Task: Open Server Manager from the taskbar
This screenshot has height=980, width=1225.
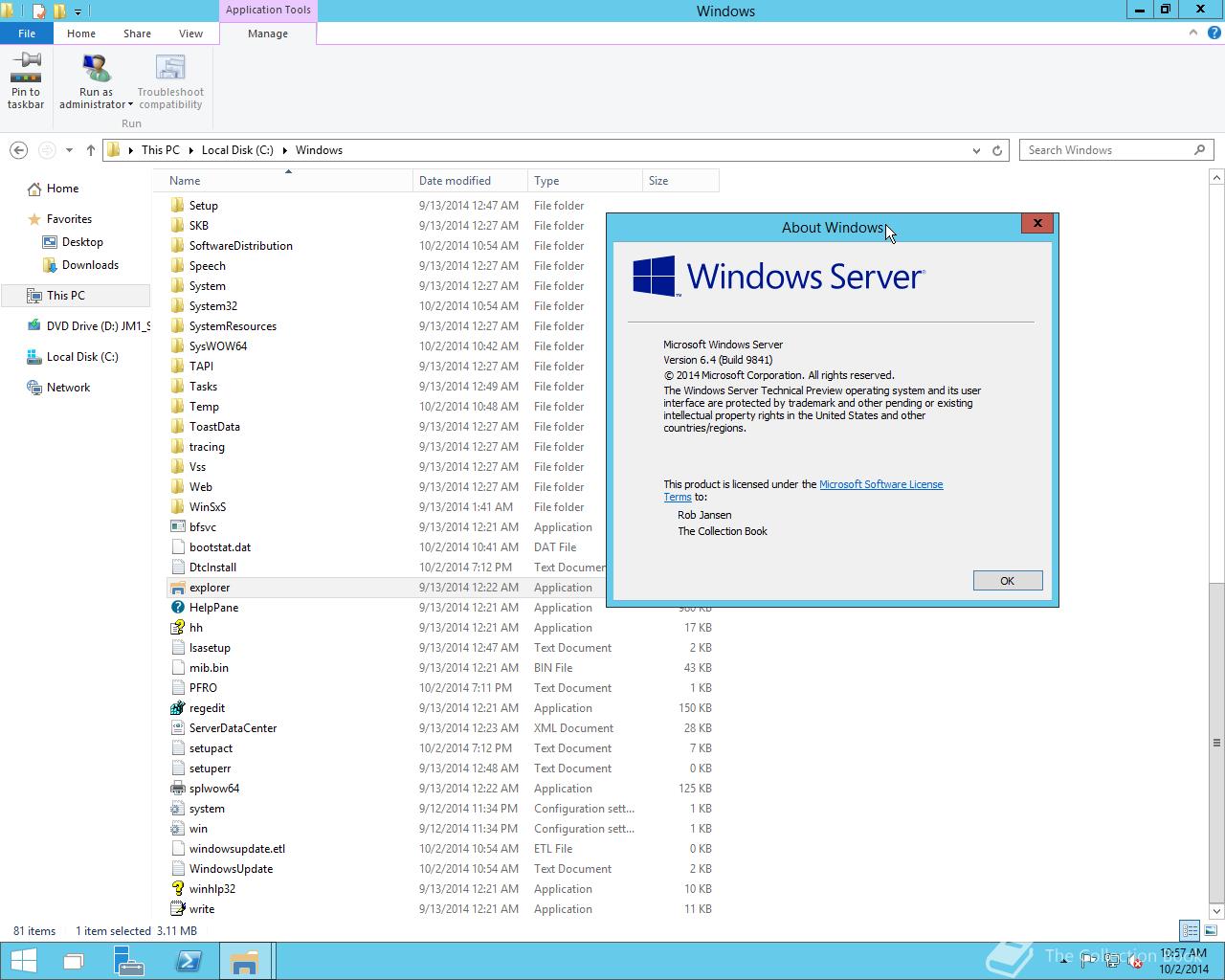Action: [x=129, y=961]
